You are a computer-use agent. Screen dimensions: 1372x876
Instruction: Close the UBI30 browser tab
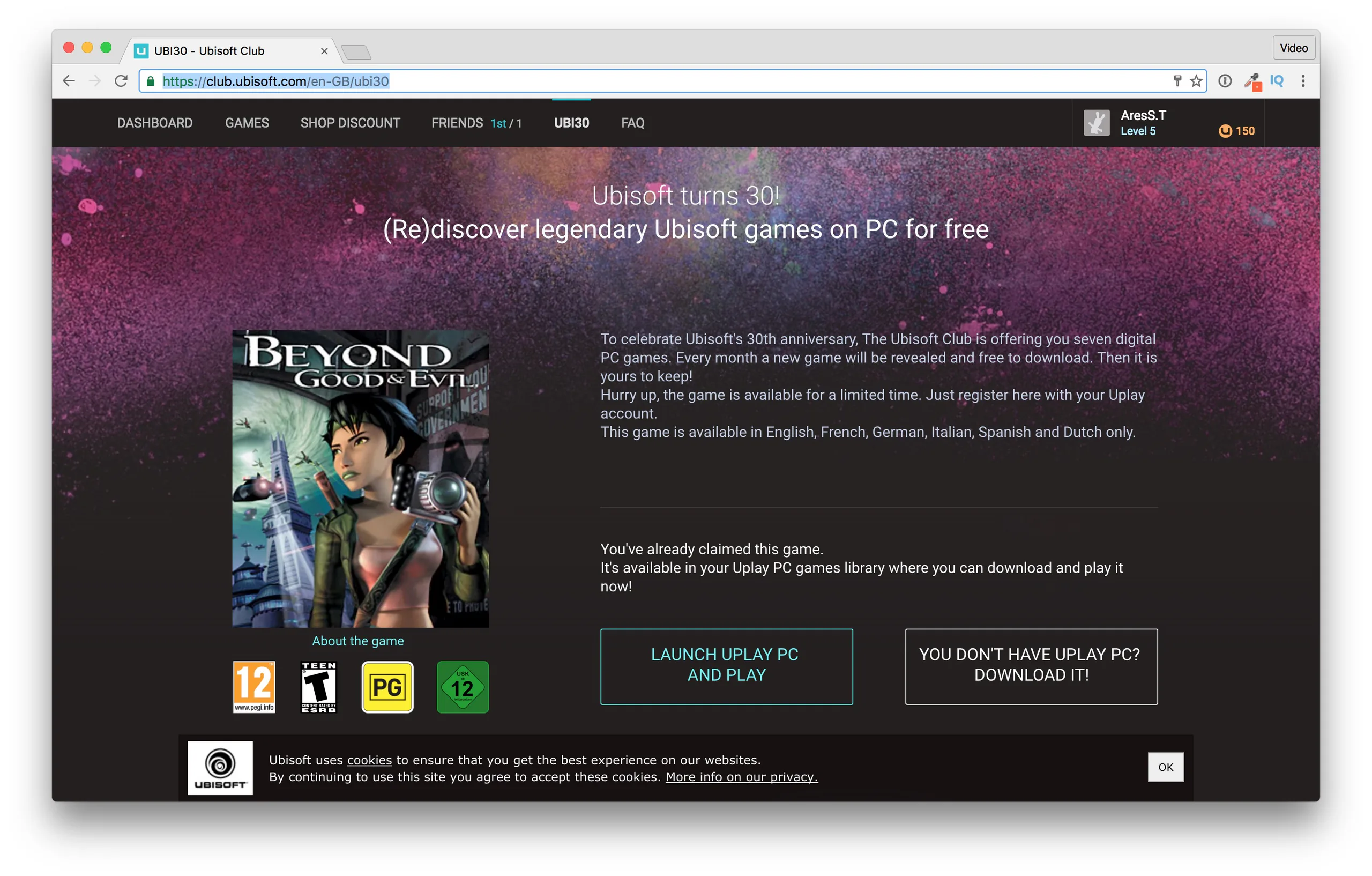(x=324, y=51)
